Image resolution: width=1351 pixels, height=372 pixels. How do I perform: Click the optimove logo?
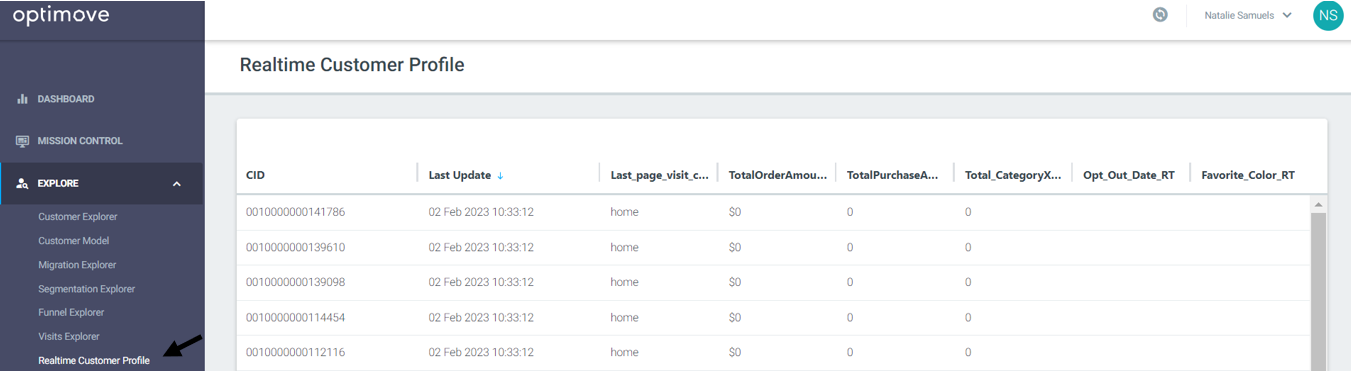62,16
